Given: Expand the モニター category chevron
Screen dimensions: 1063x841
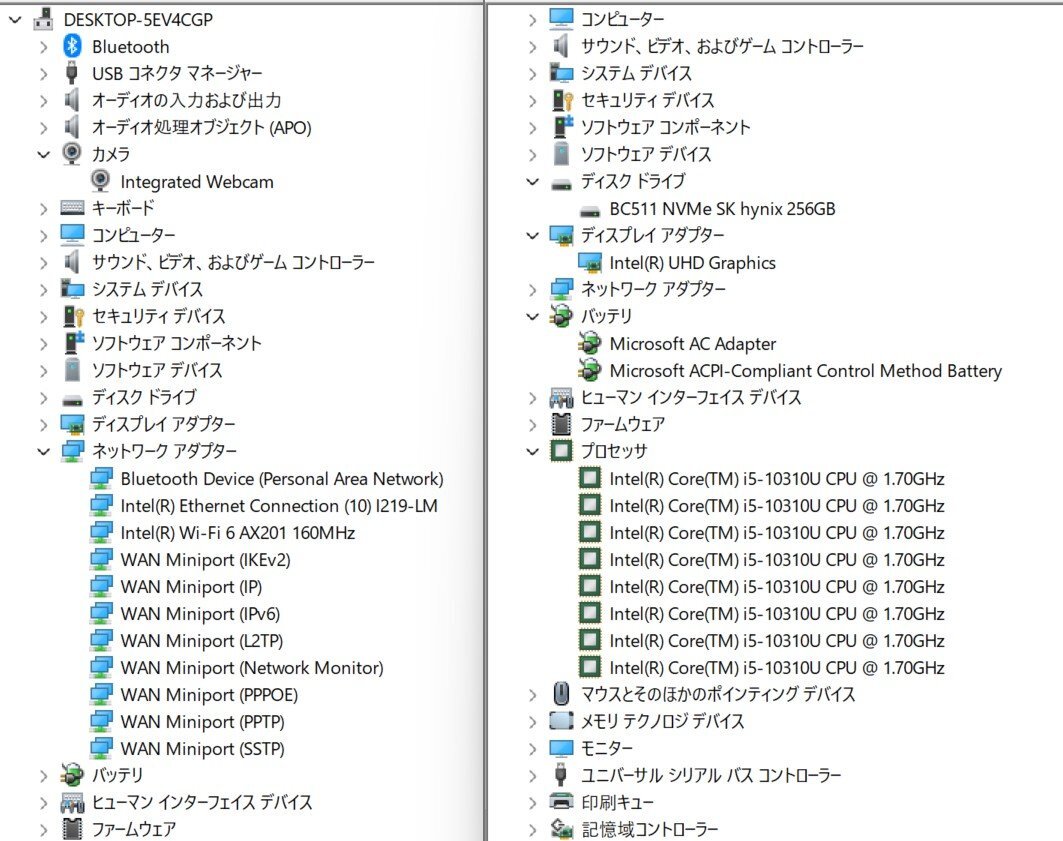Looking at the screenshot, I should pyautogui.click(x=533, y=749).
